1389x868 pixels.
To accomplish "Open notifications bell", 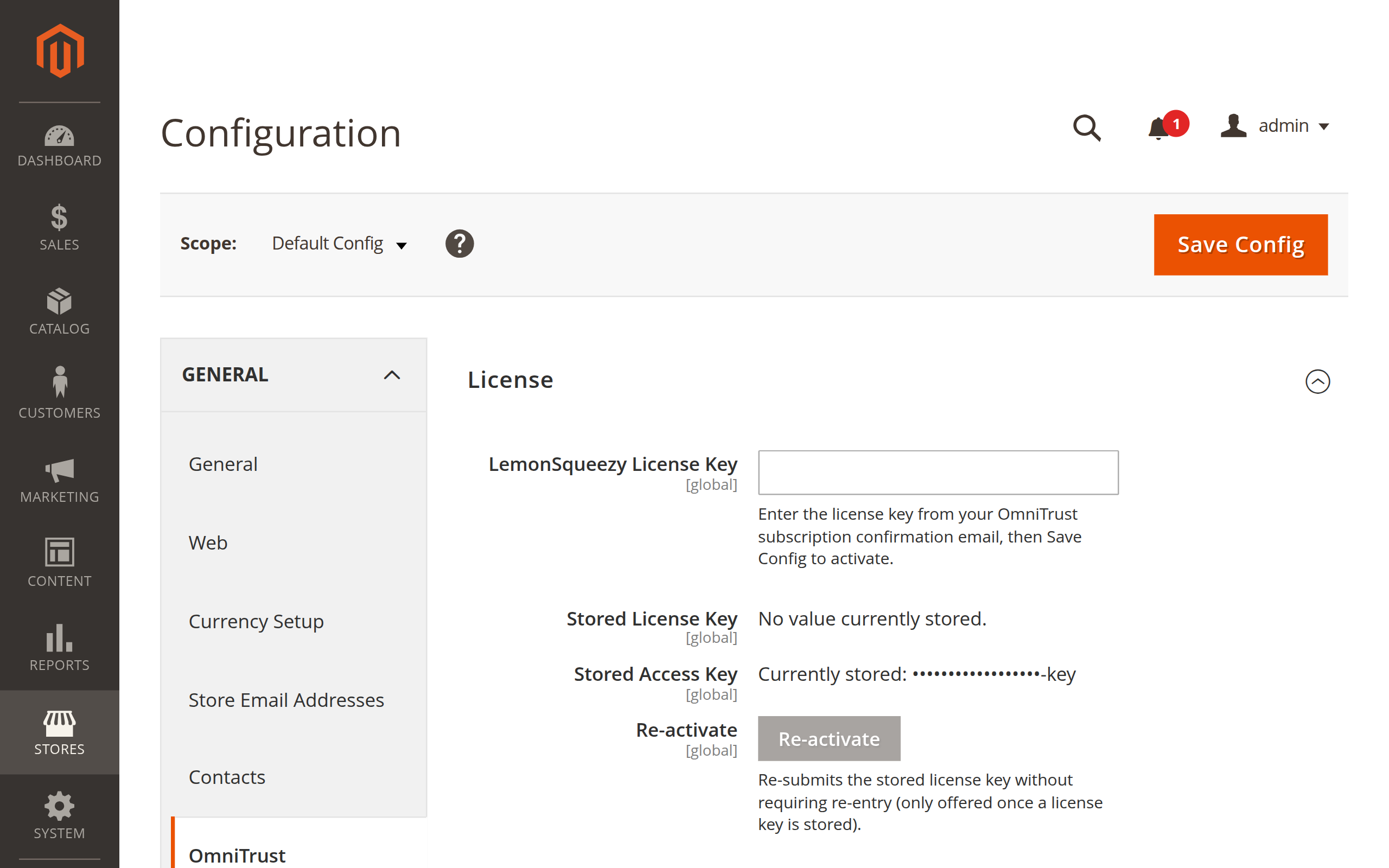I will click(1167, 126).
